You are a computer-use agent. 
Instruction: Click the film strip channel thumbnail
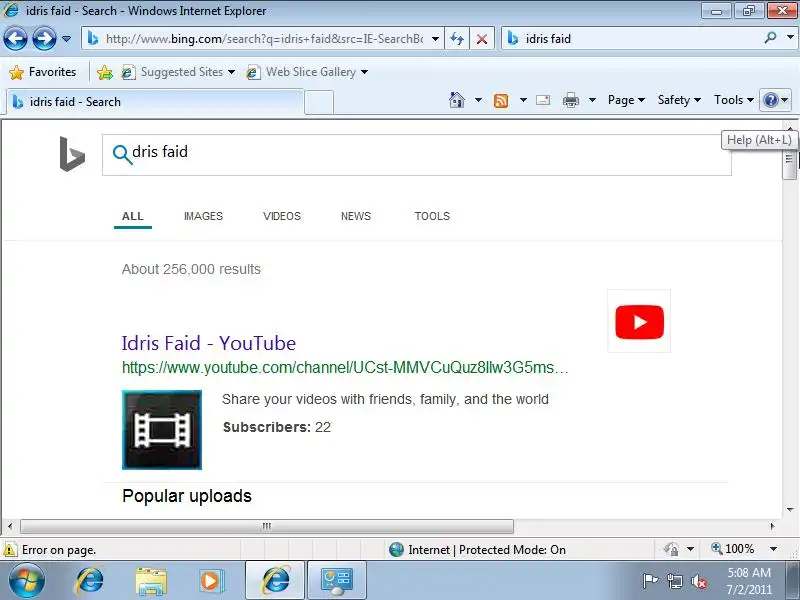tap(162, 430)
